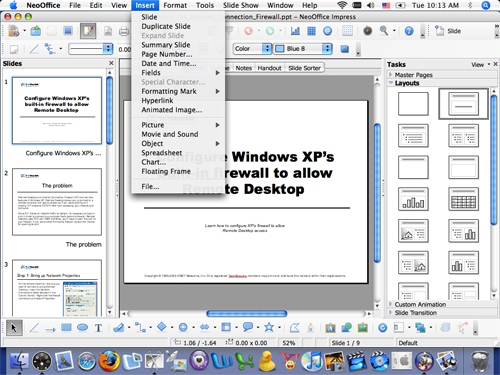This screenshot has height=375, width=500.
Task: Select slide 3 thumbnail in Slides panel
Action: coord(57,288)
